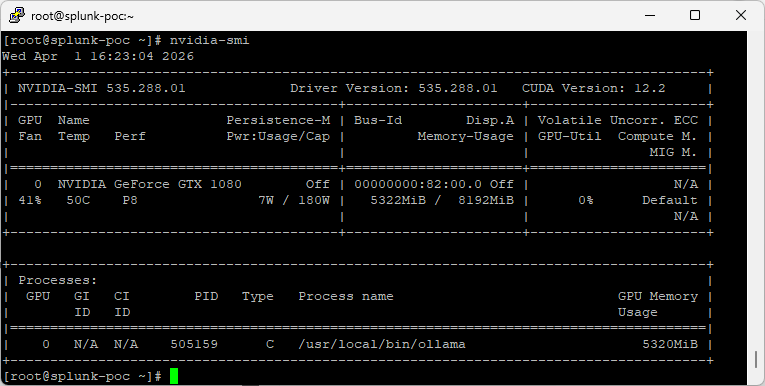
Task: Click the MIG M. header
Action: pyautogui.click(x=674, y=152)
